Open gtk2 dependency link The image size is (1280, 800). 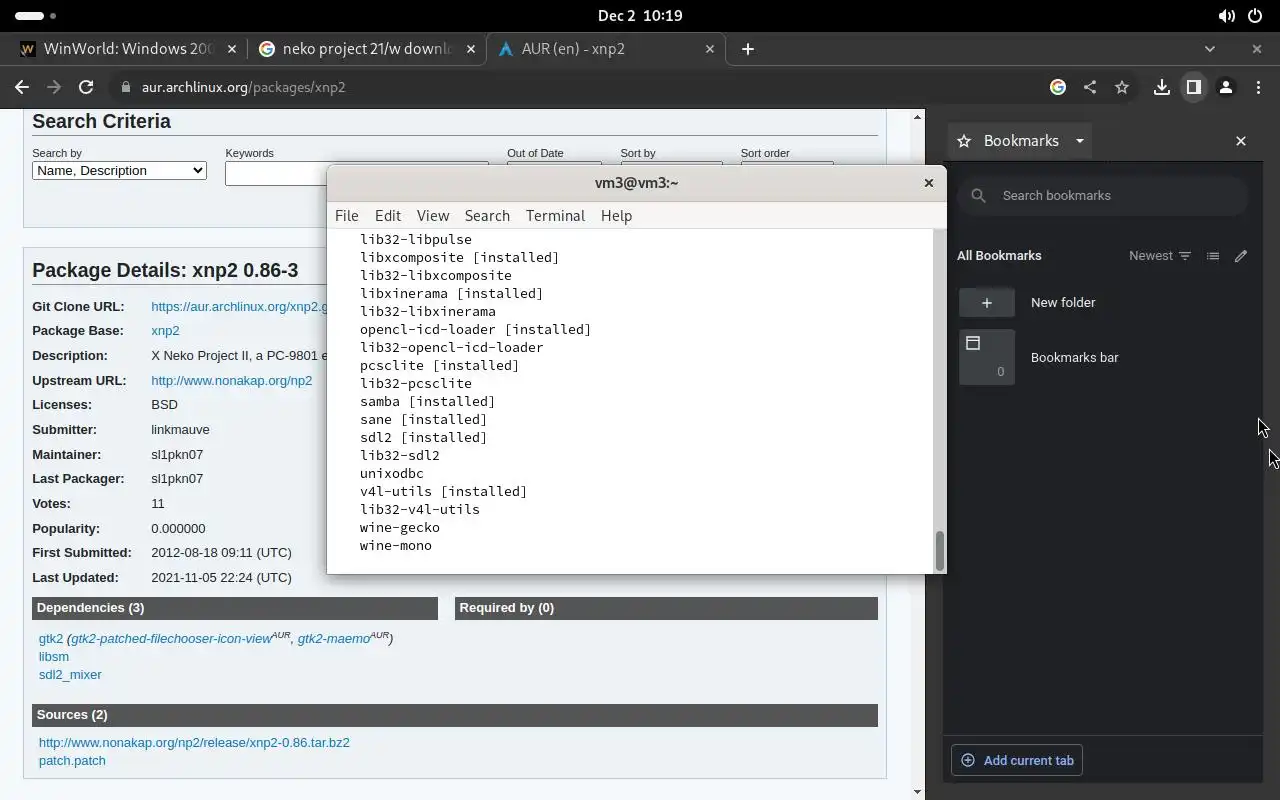(x=51, y=639)
